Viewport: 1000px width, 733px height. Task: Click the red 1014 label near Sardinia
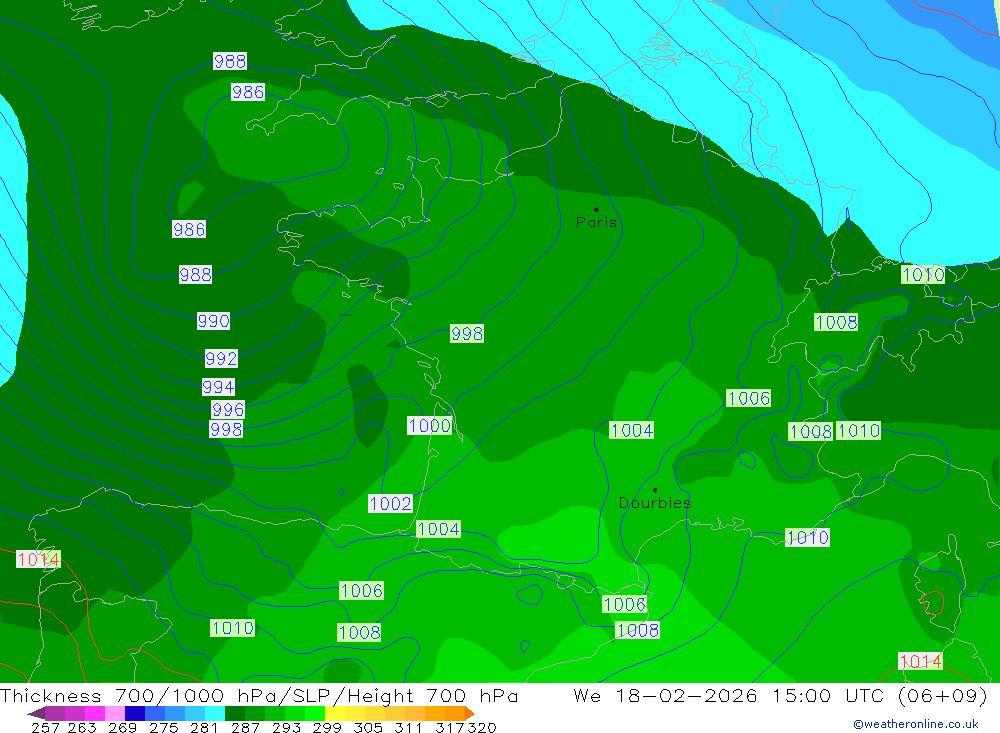[x=920, y=662]
